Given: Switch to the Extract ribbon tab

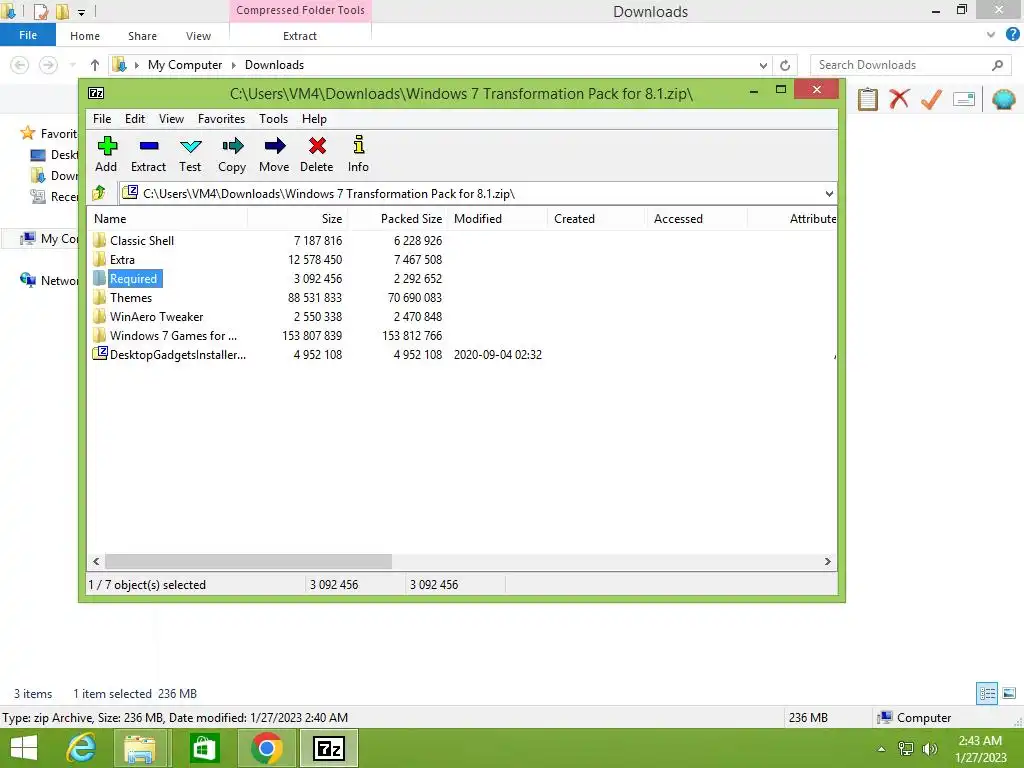Looking at the screenshot, I should (x=300, y=36).
